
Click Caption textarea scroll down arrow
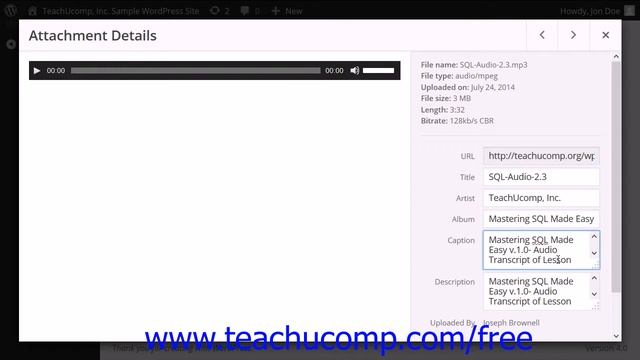pyautogui.click(x=594, y=253)
